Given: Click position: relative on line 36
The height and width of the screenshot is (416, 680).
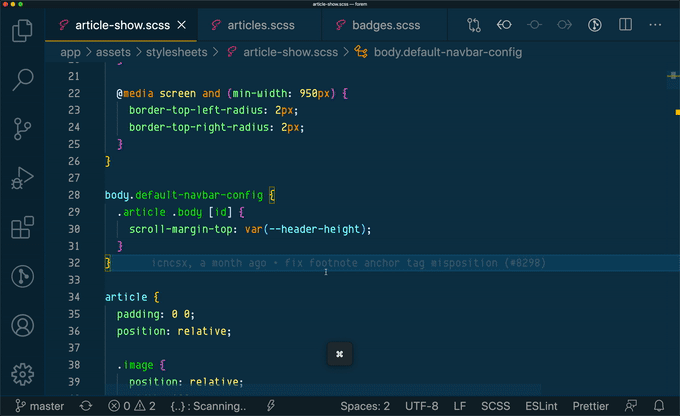Looking at the screenshot, I should tap(174, 331).
